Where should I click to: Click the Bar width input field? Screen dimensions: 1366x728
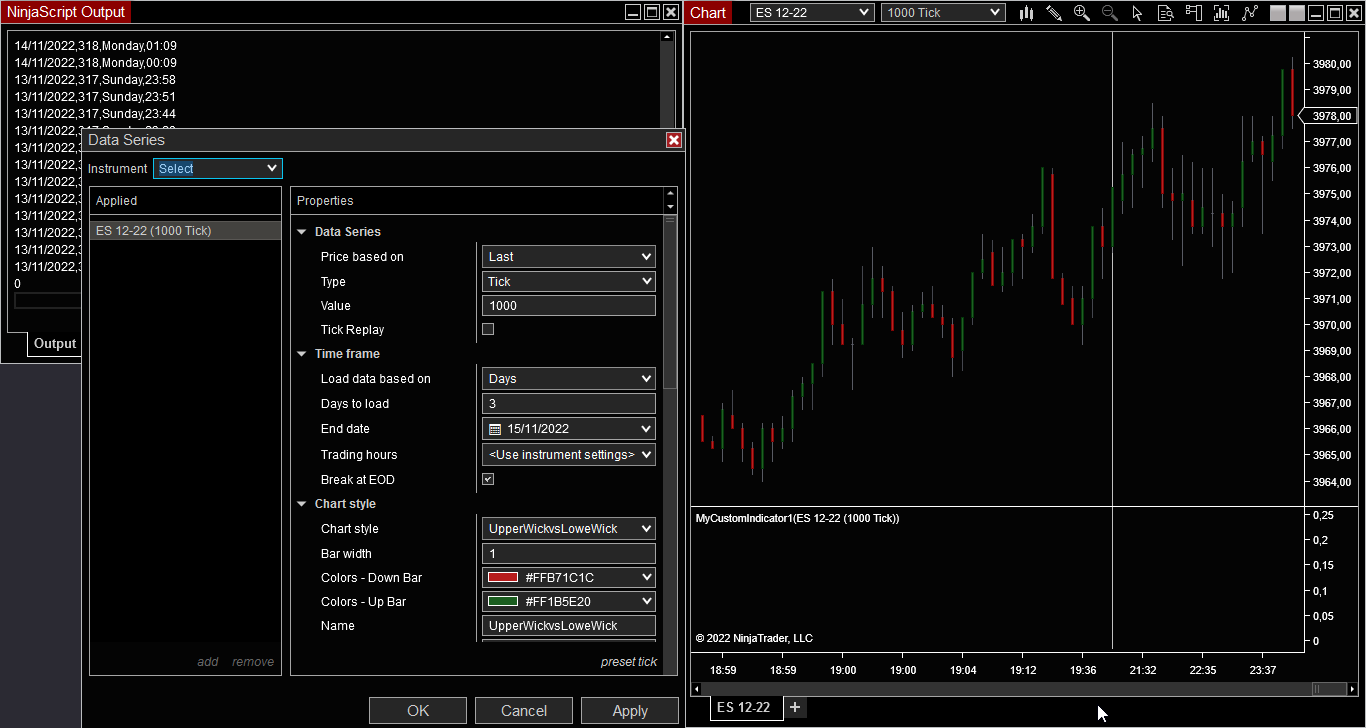tap(569, 554)
